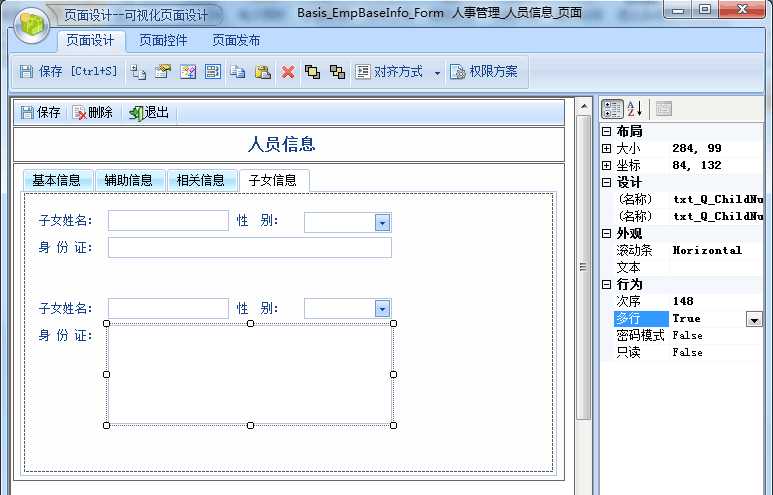Click the copy icon in toolbar

[x=238, y=72]
